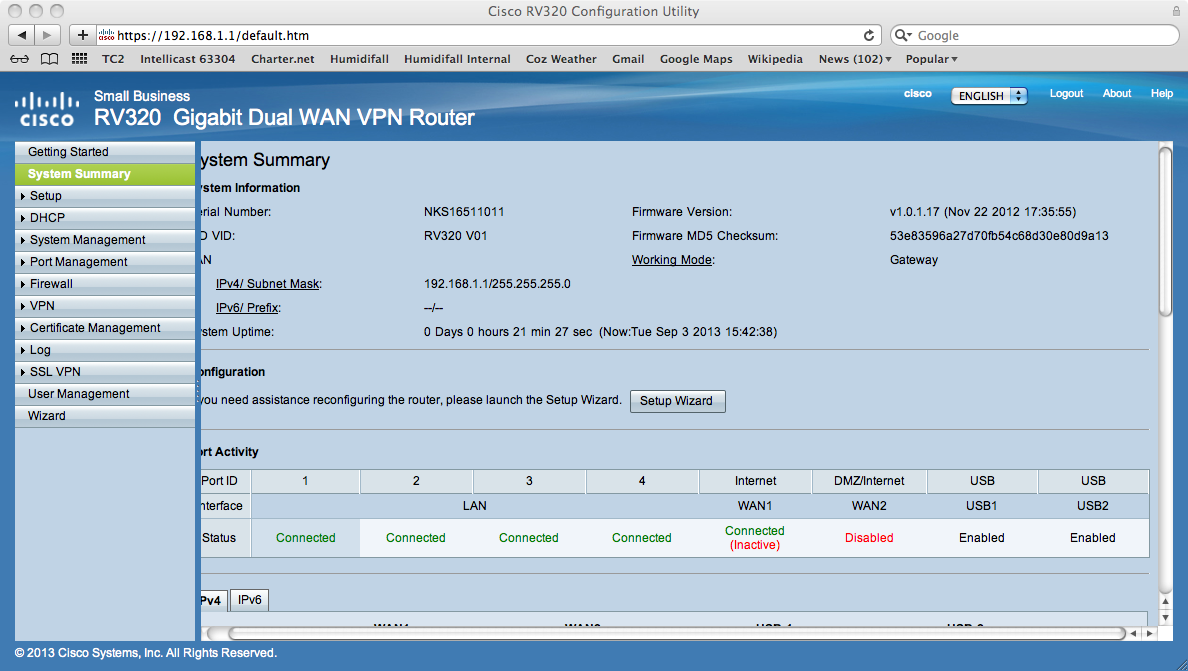Viewport: 1188px width, 671px height.
Task: Click the USB1 Enabled status
Action: [981, 538]
